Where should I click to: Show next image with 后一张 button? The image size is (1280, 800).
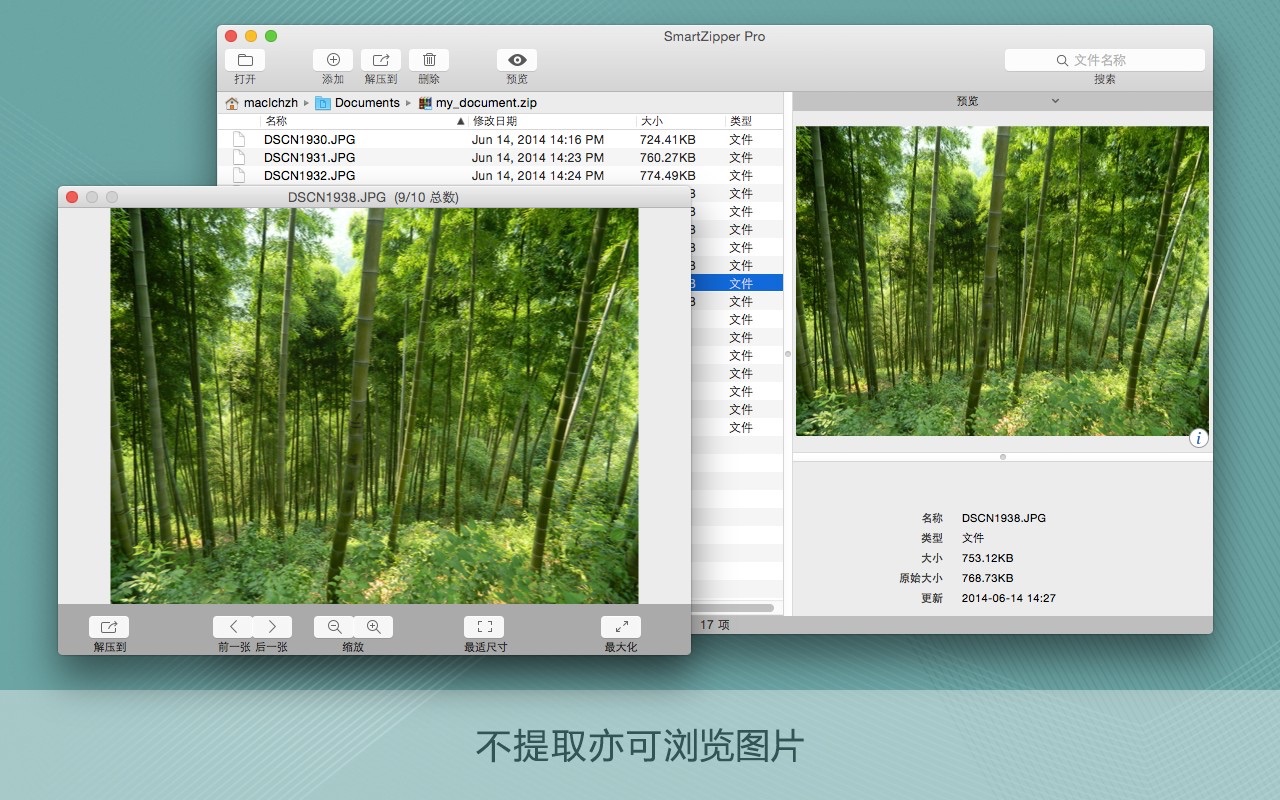271,626
